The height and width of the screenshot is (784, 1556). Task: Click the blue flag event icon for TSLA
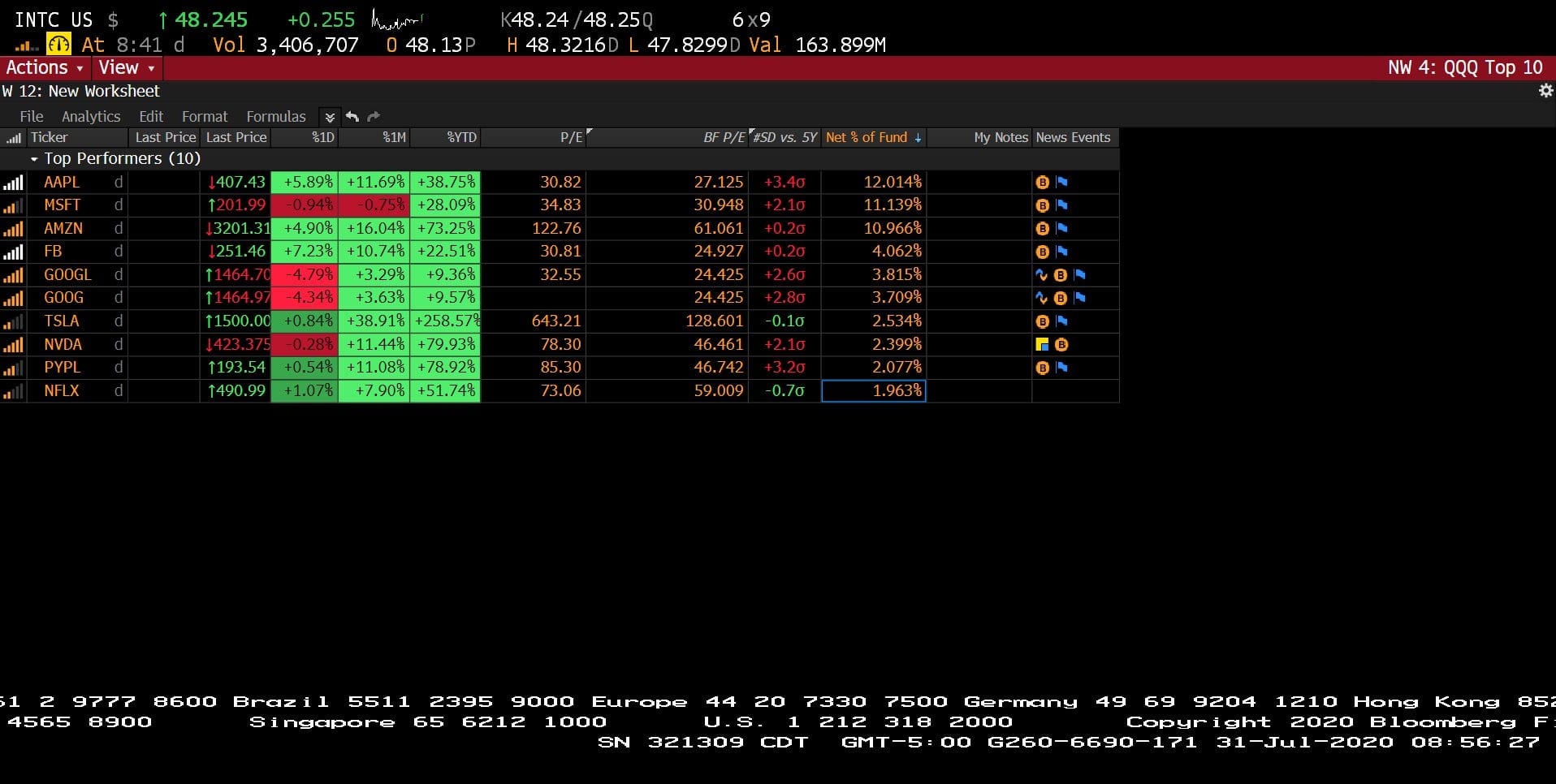tap(1061, 321)
